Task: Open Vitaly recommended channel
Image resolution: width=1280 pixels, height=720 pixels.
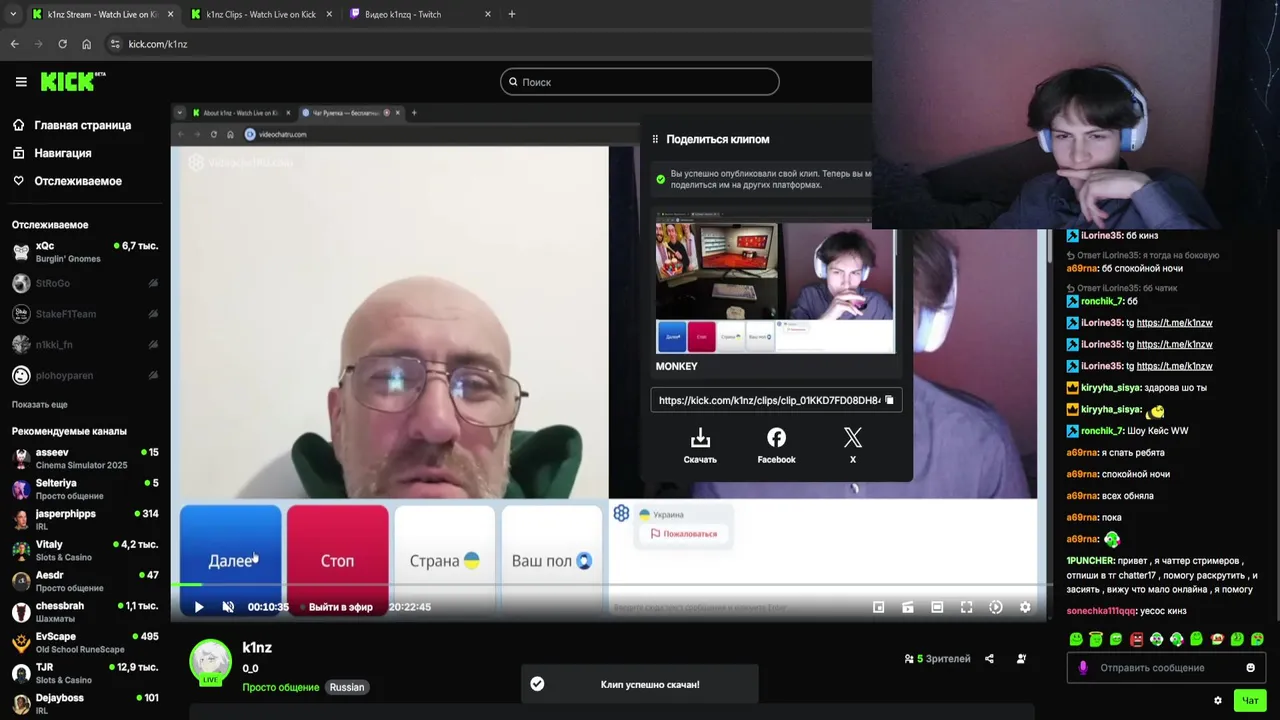Action: (85, 551)
